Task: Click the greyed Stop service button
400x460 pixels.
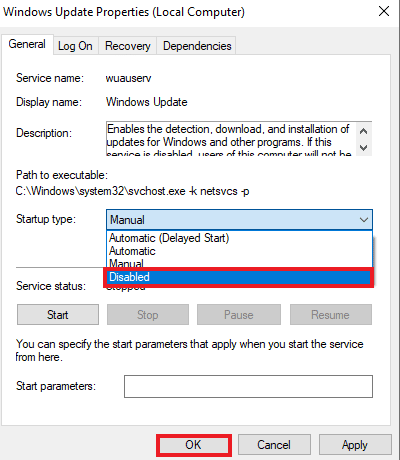Action: [x=148, y=314]
